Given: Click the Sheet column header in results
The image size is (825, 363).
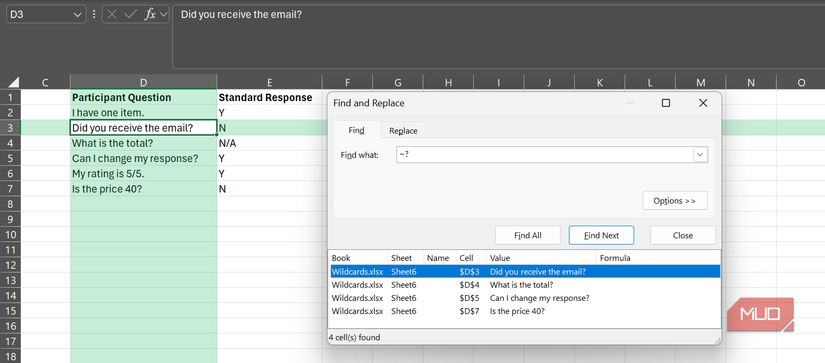Looking at the screenshot, I should click(406, 258).
